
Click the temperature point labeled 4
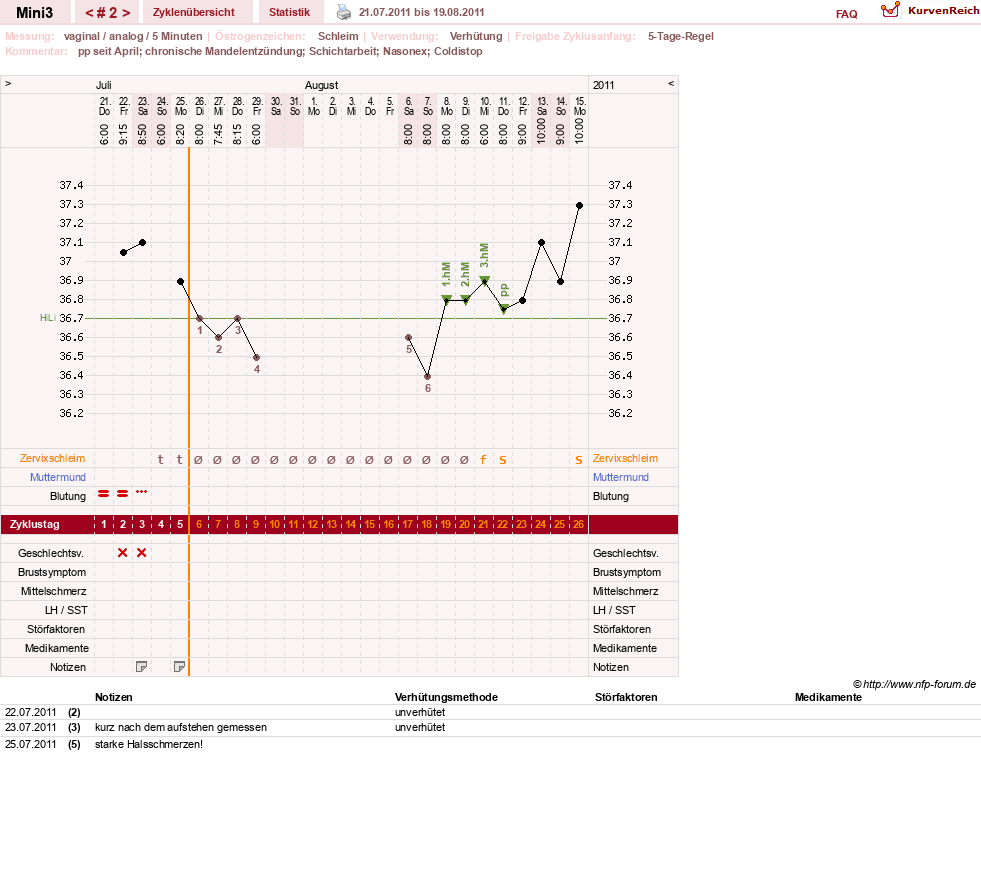click(x=257, y=358)
